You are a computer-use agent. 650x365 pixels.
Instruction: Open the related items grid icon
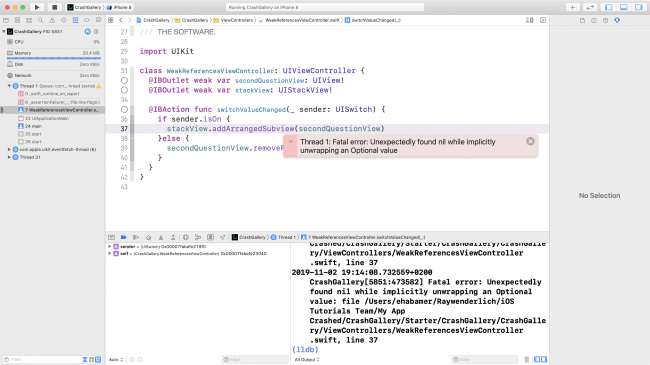click(x=111, y=20)
